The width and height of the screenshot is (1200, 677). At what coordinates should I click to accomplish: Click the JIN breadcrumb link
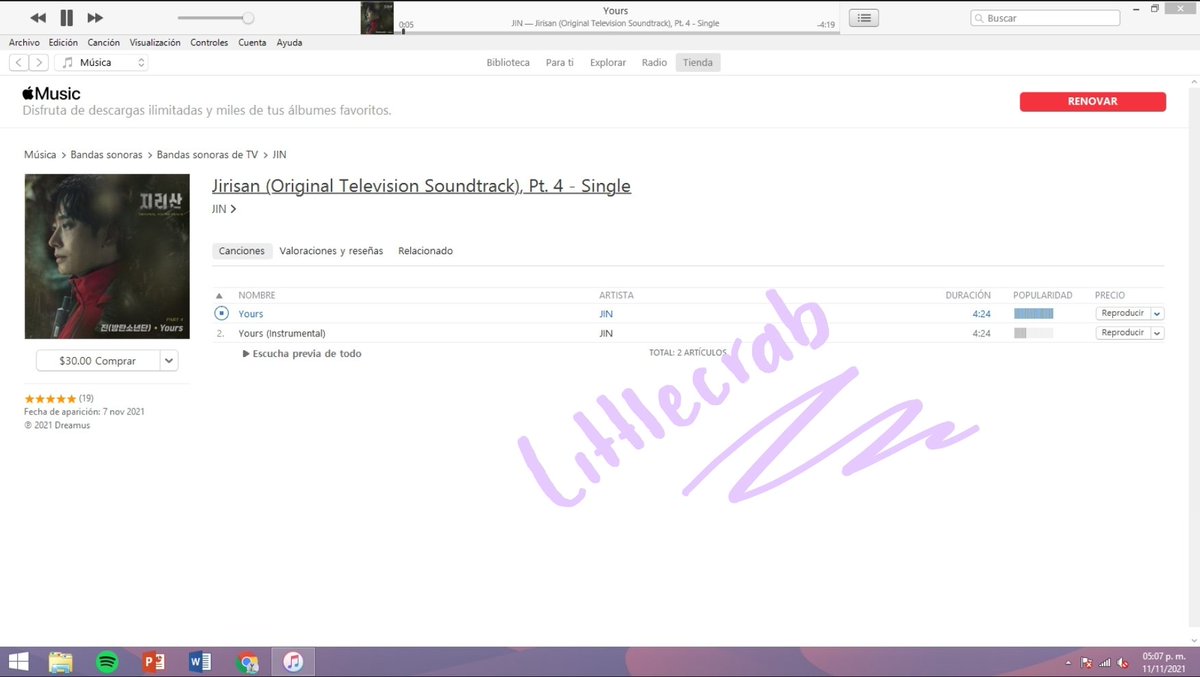[x=280, y=155]
